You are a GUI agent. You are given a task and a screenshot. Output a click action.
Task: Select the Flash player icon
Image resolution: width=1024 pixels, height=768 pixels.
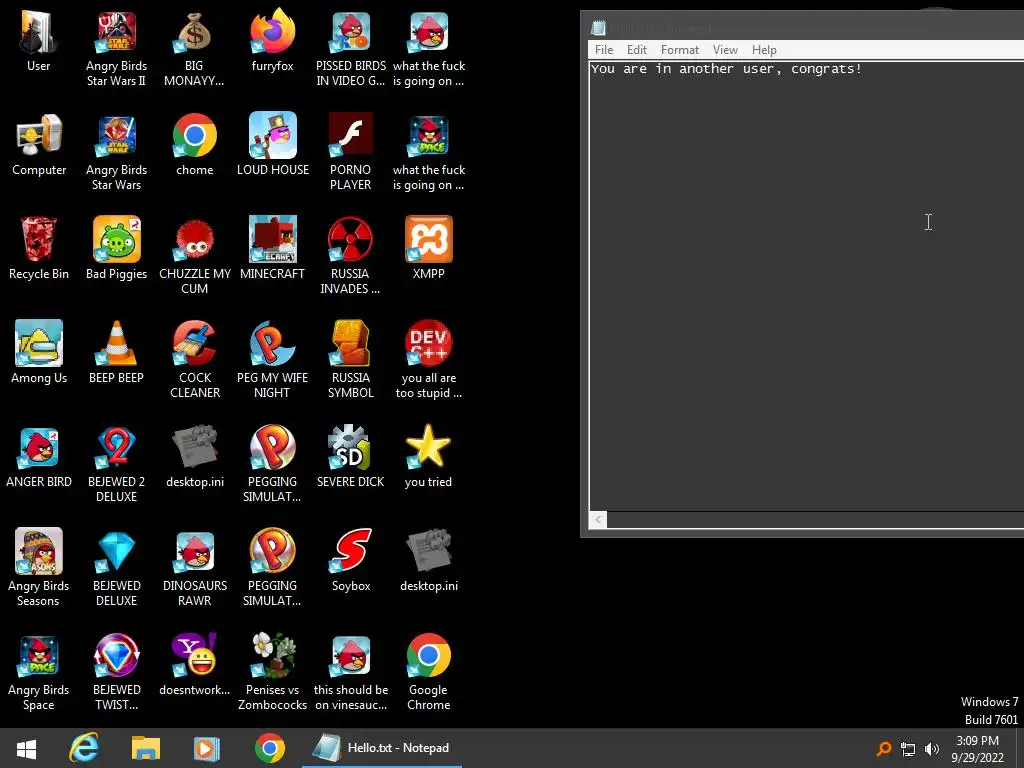(x=351, y=153)
